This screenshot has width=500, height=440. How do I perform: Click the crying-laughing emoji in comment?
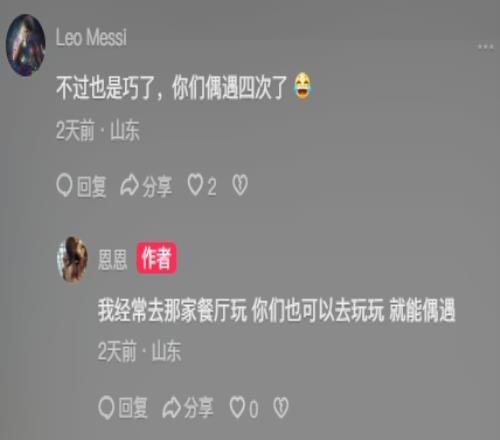pyautogui.click(x=302, y=86)
